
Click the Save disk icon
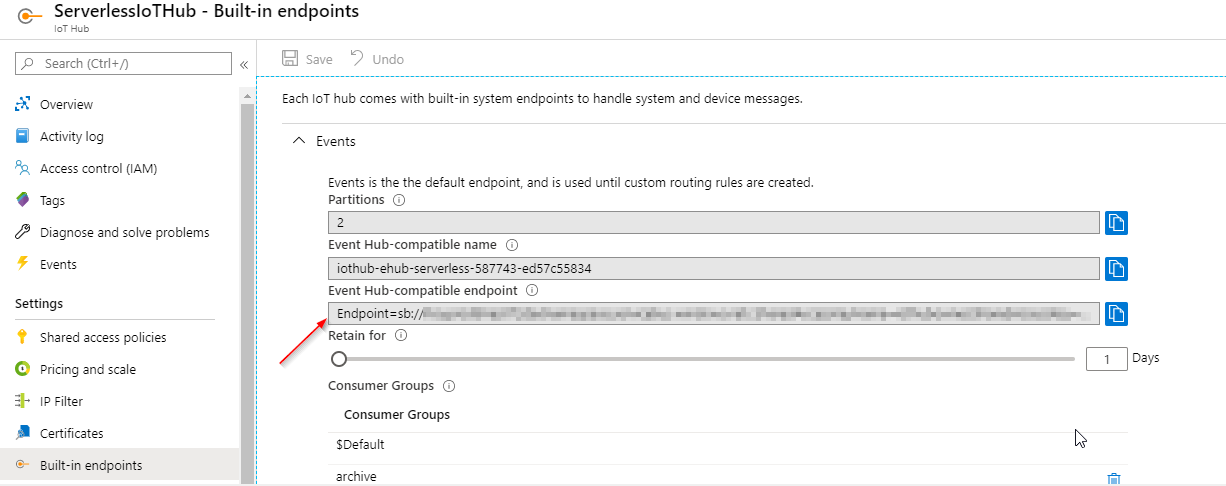(x=290, y=59)
